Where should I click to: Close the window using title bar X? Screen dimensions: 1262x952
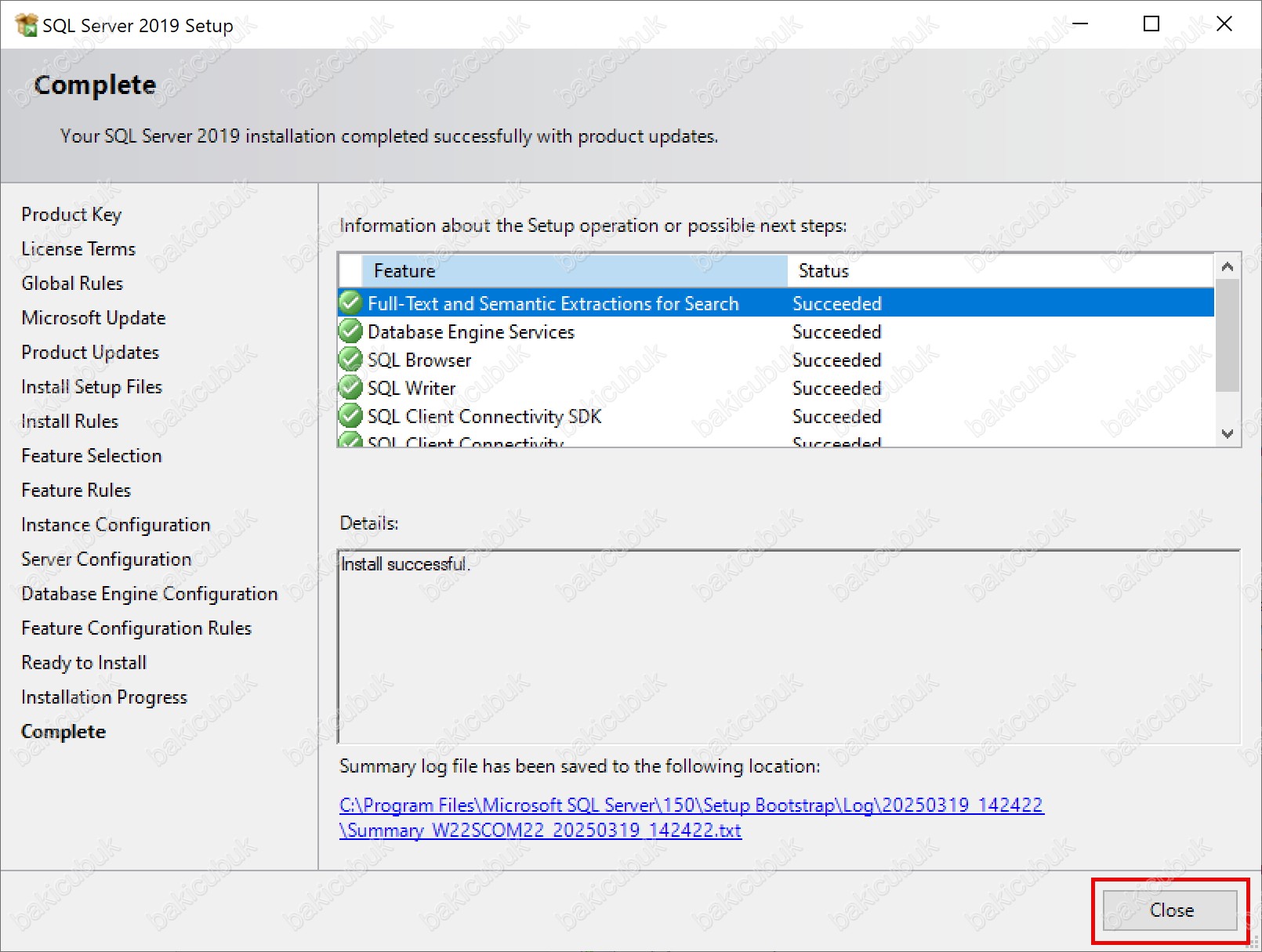coord(1224,24)
